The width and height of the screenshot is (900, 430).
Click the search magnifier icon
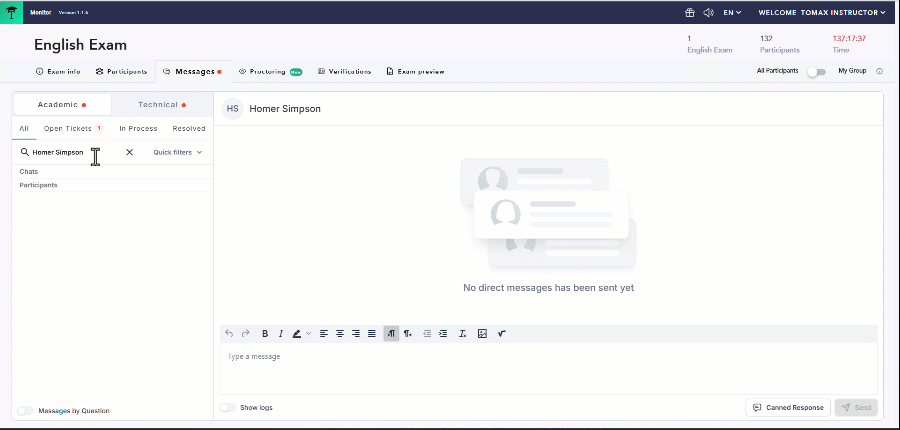[x=25, y=152]
